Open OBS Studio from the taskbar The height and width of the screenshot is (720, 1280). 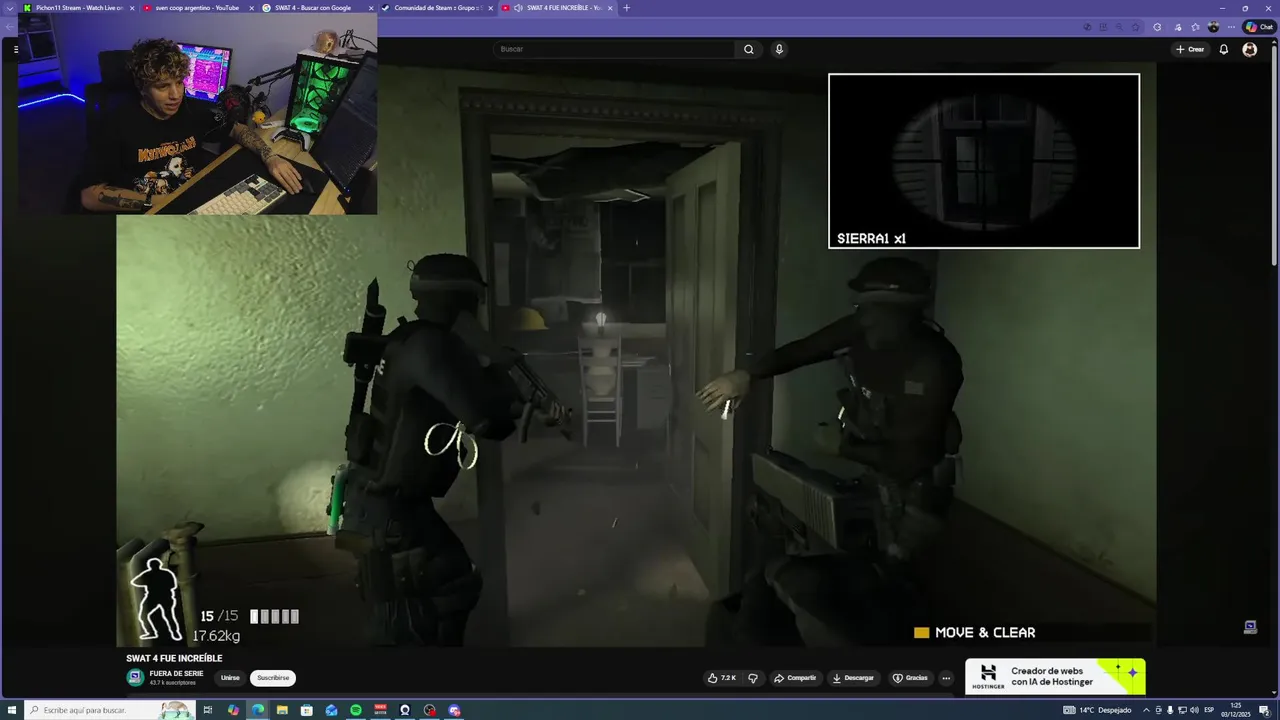click(429, 710)
